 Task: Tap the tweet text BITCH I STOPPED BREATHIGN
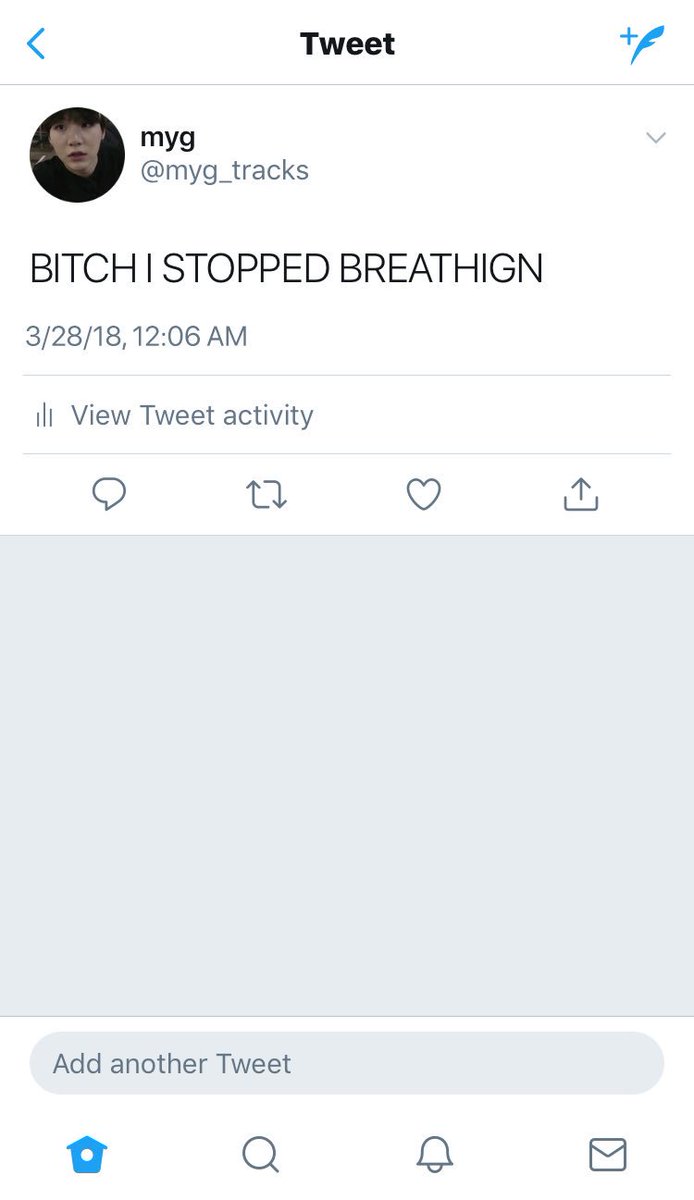(286, 269)
